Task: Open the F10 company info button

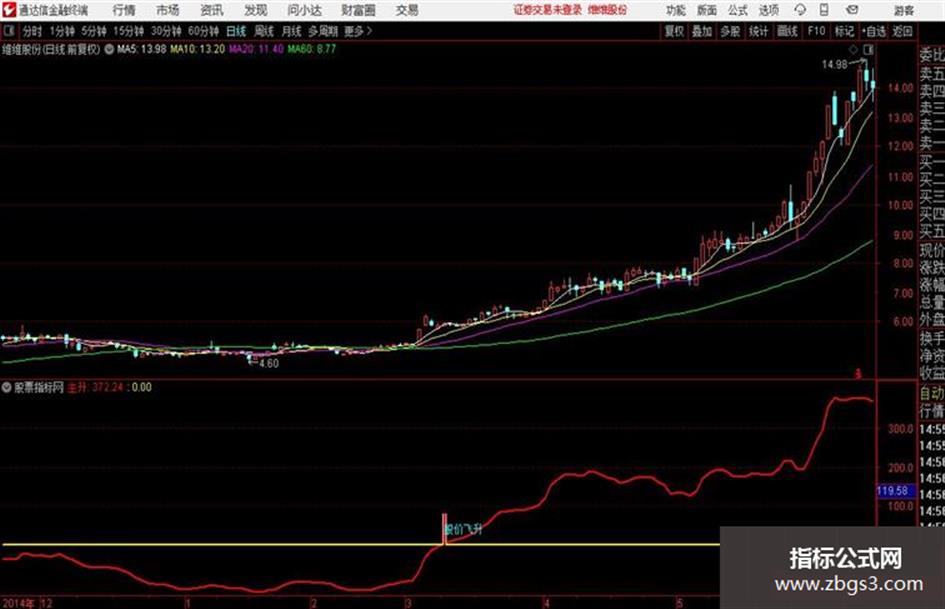Action: (x=817, y=31)
